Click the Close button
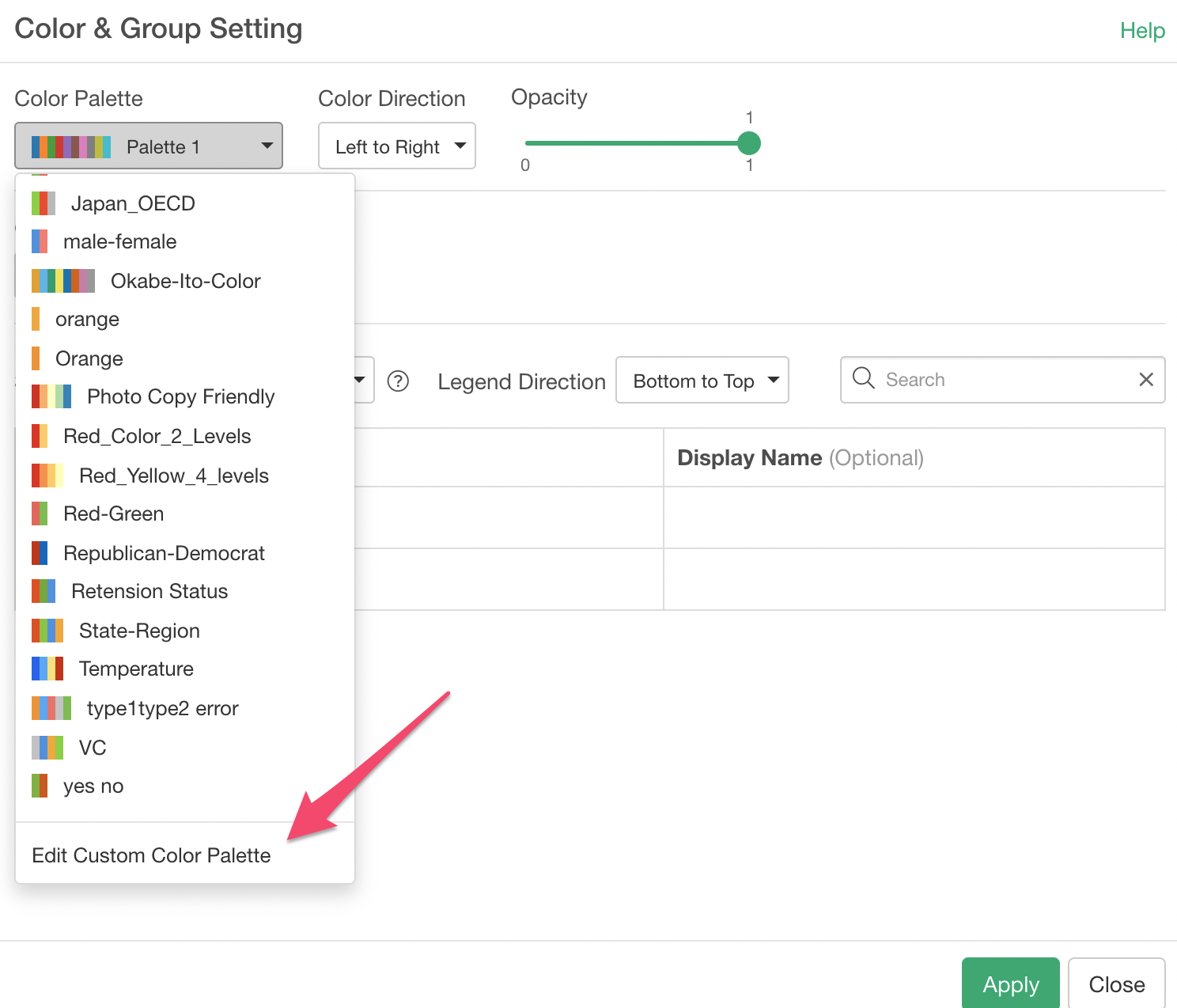The image size is (1177, 1008). click(x=1117, y=983)
